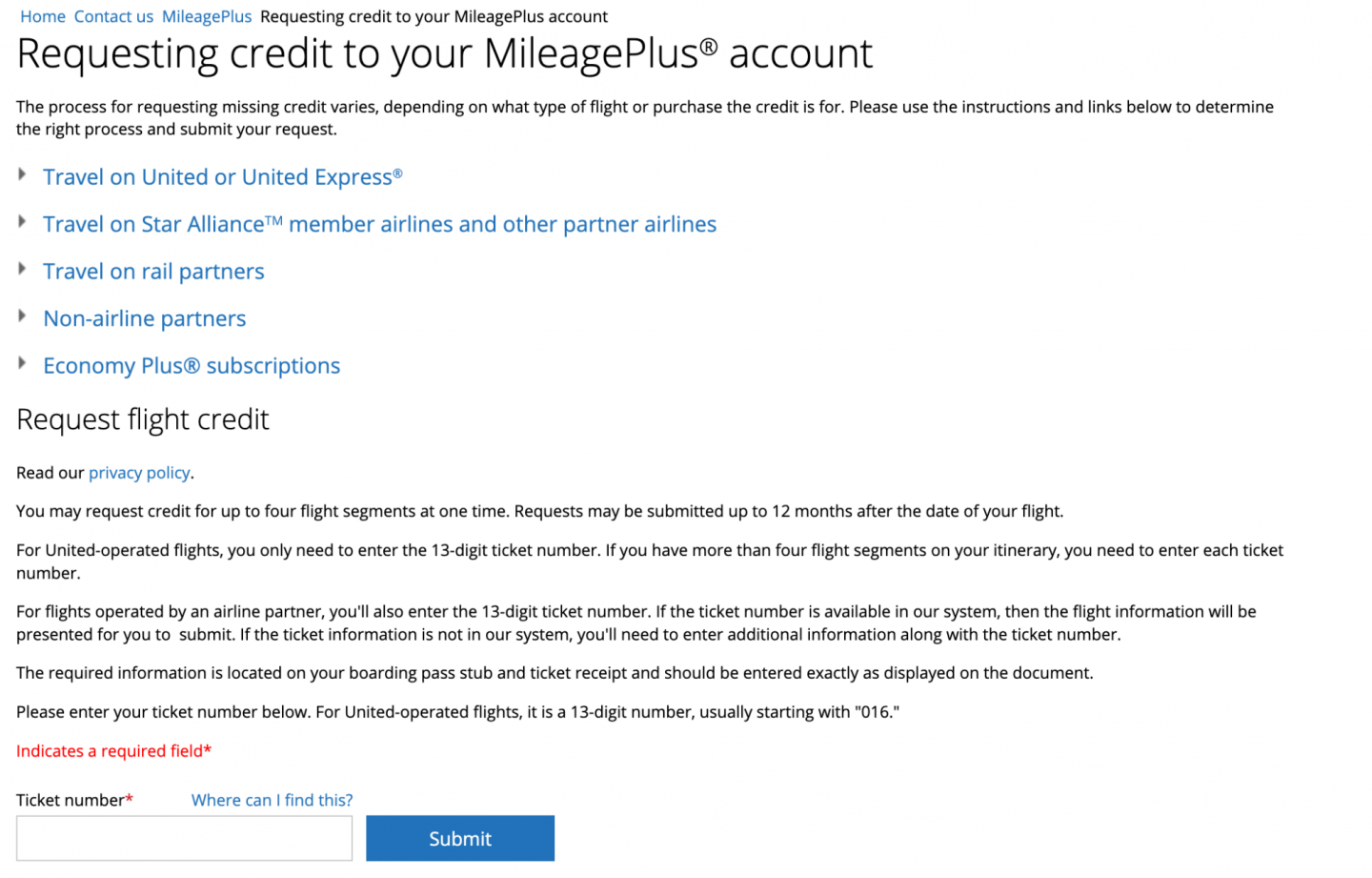Click the Request flight credit heading
The width and height of the screenshot is (1372, 878).
point(143,420)
